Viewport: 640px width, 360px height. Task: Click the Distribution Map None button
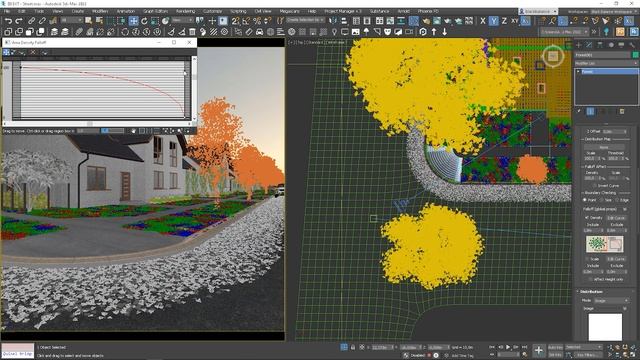coord(604,147)
